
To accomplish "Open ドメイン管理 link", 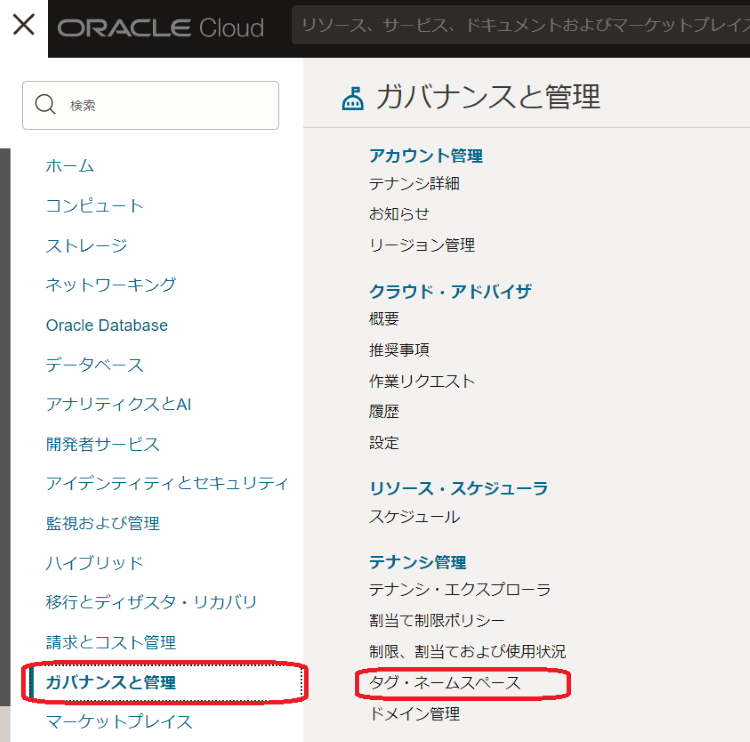I will click(x=414, y=714).
